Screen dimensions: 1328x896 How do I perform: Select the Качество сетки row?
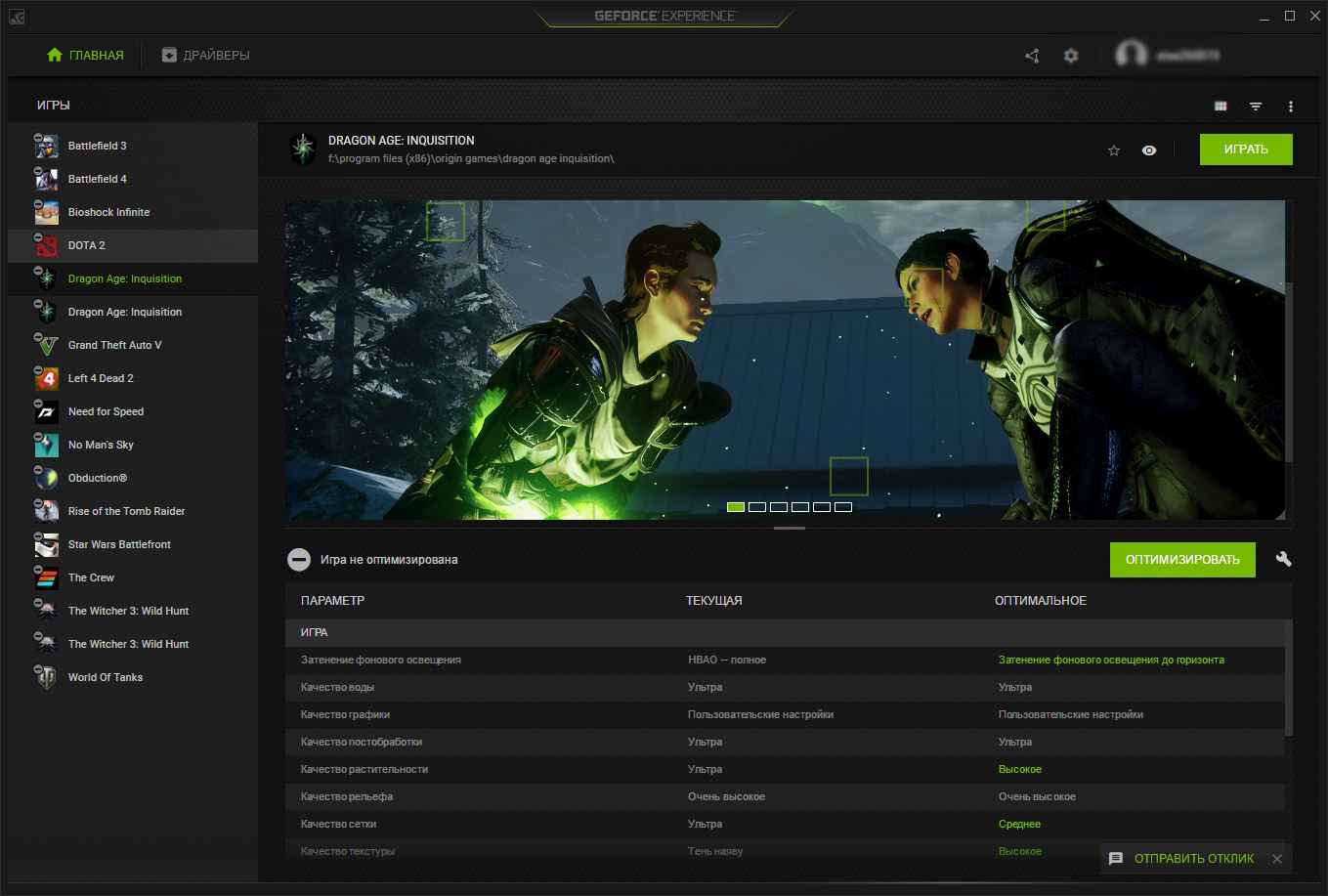tap(786, 824)
